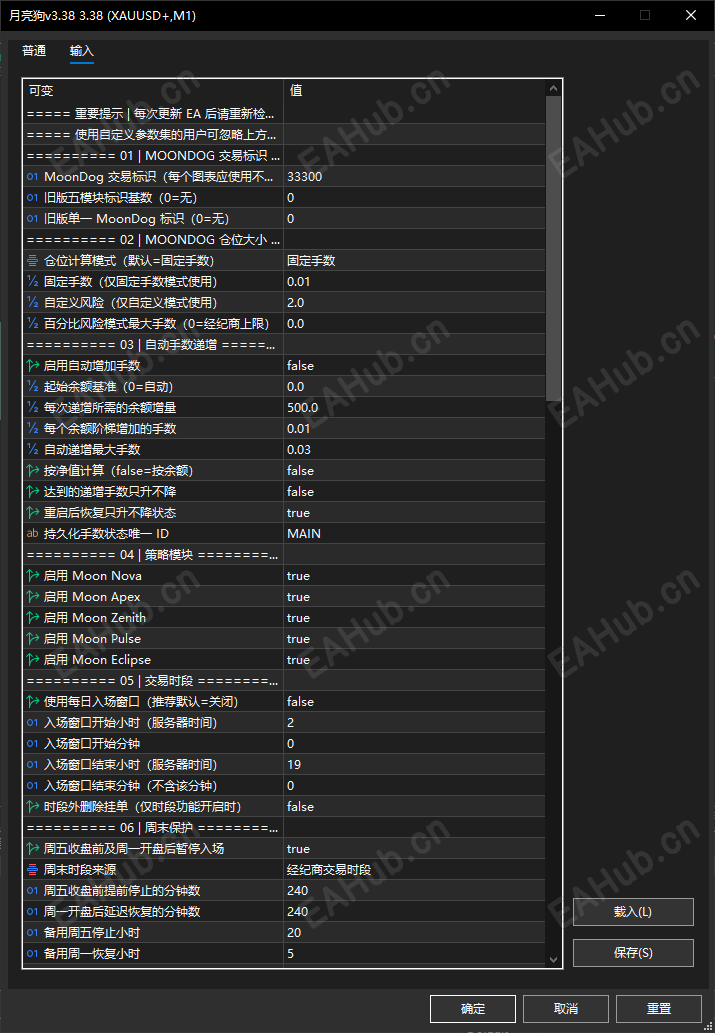The image size is (715, 1033).
Task: Select the 06 | 周末保护 section header row
Action: (x=284, y=828)
